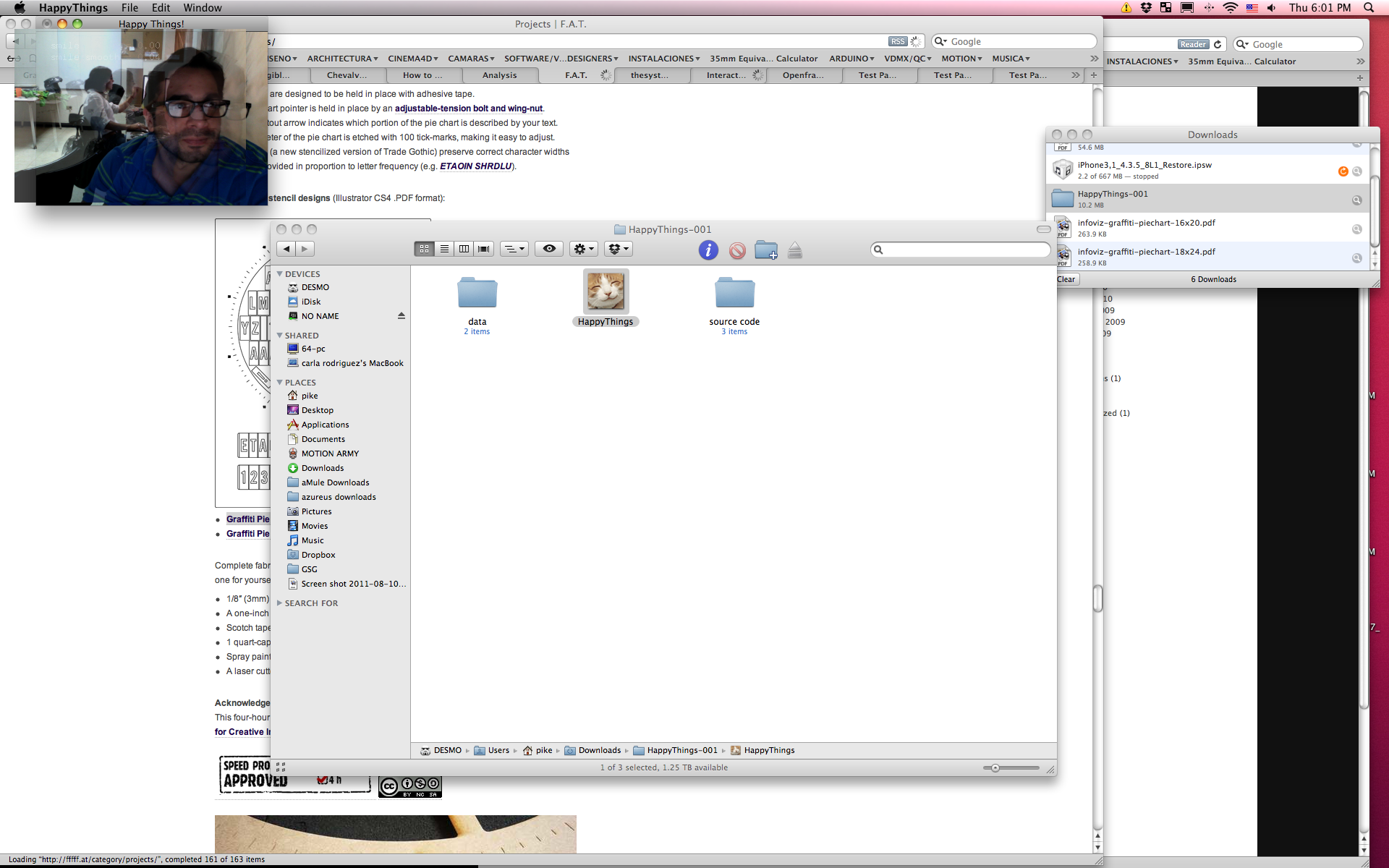The height and width of the screenshot is (868, 1389).
Task: Click the Dropbox menu bar icon
Action: [x=1146, y=8]
